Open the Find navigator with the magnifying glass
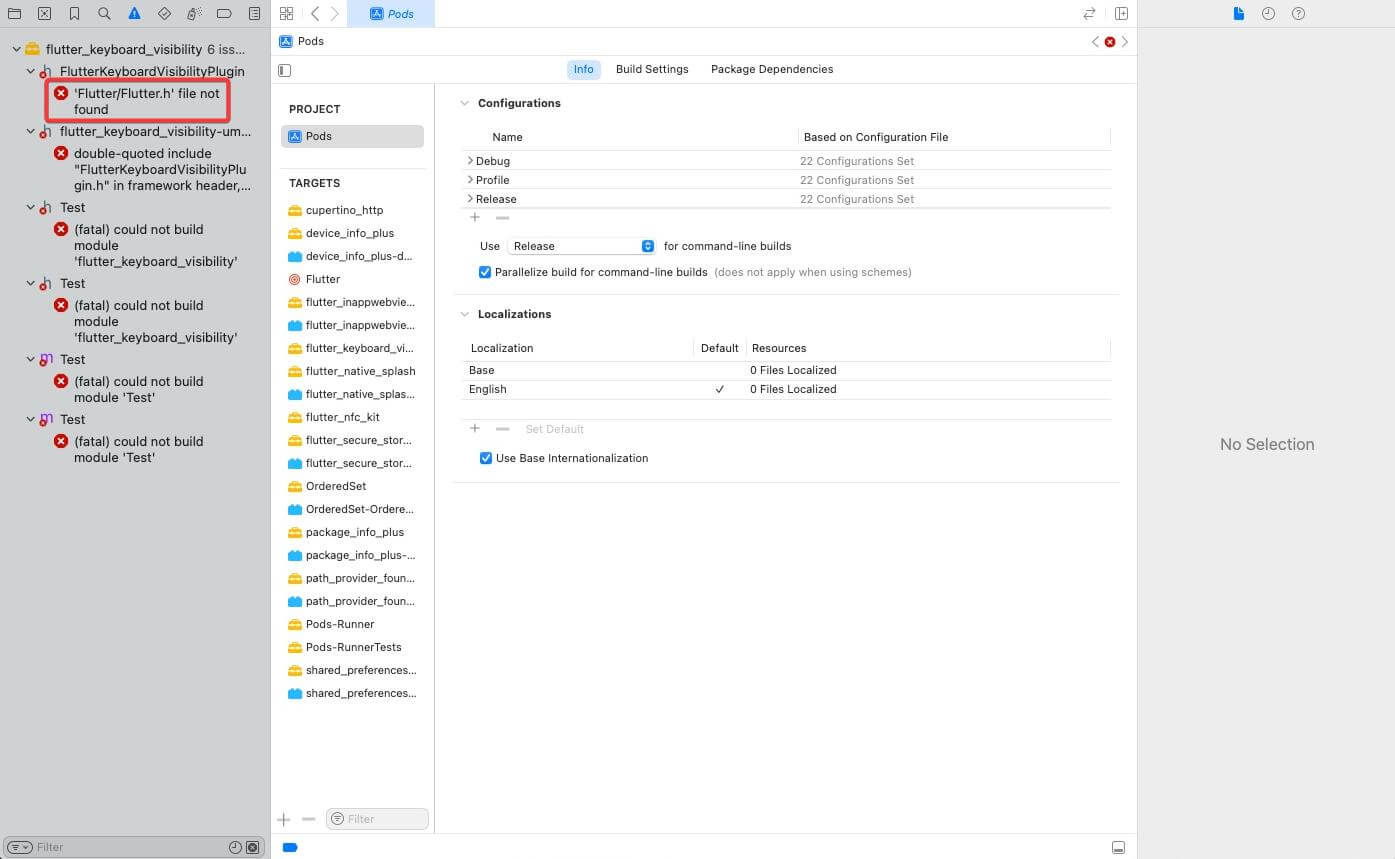This screenshot has height=859, width=1395. [x=104, y=13]
